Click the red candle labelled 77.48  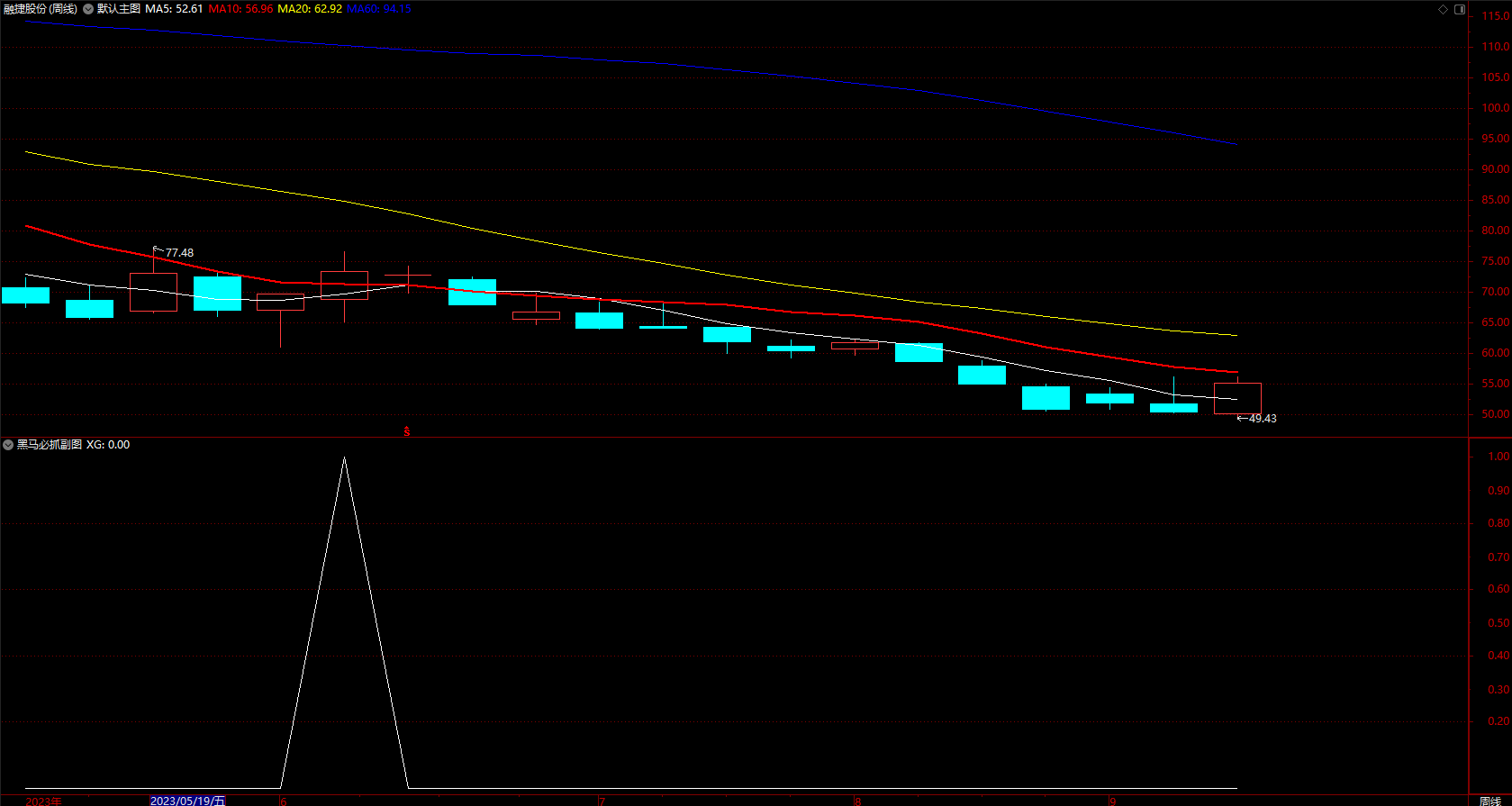click(x=153, y=292)
